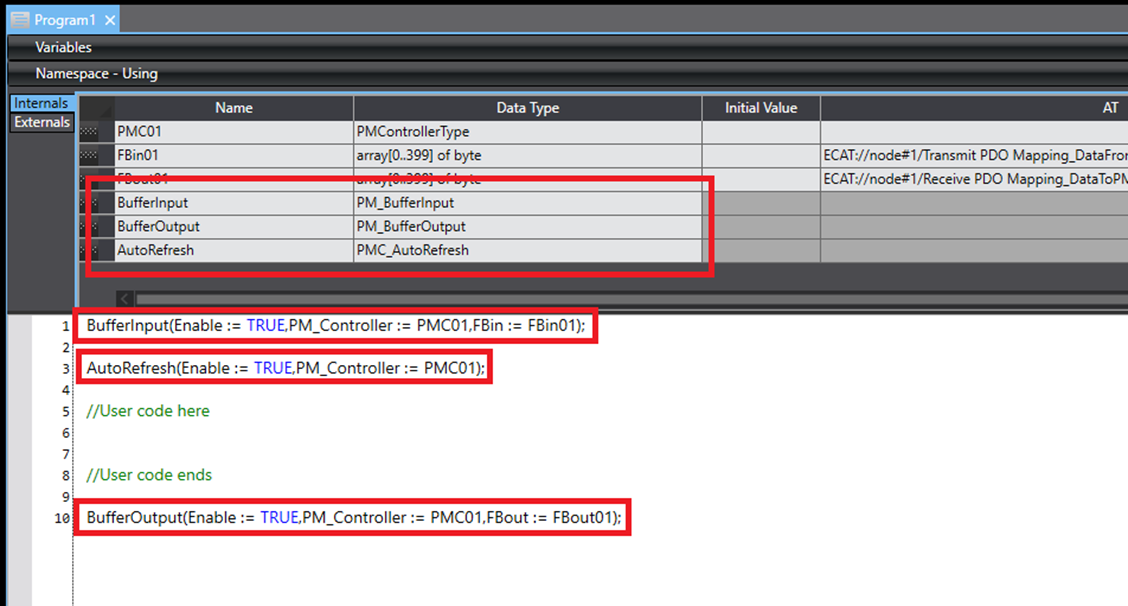Expand the Namespace - Using section
Image resolution: width=1128 pixels, height=606 pixels.
pyautogui.click(x=96, y=73)
